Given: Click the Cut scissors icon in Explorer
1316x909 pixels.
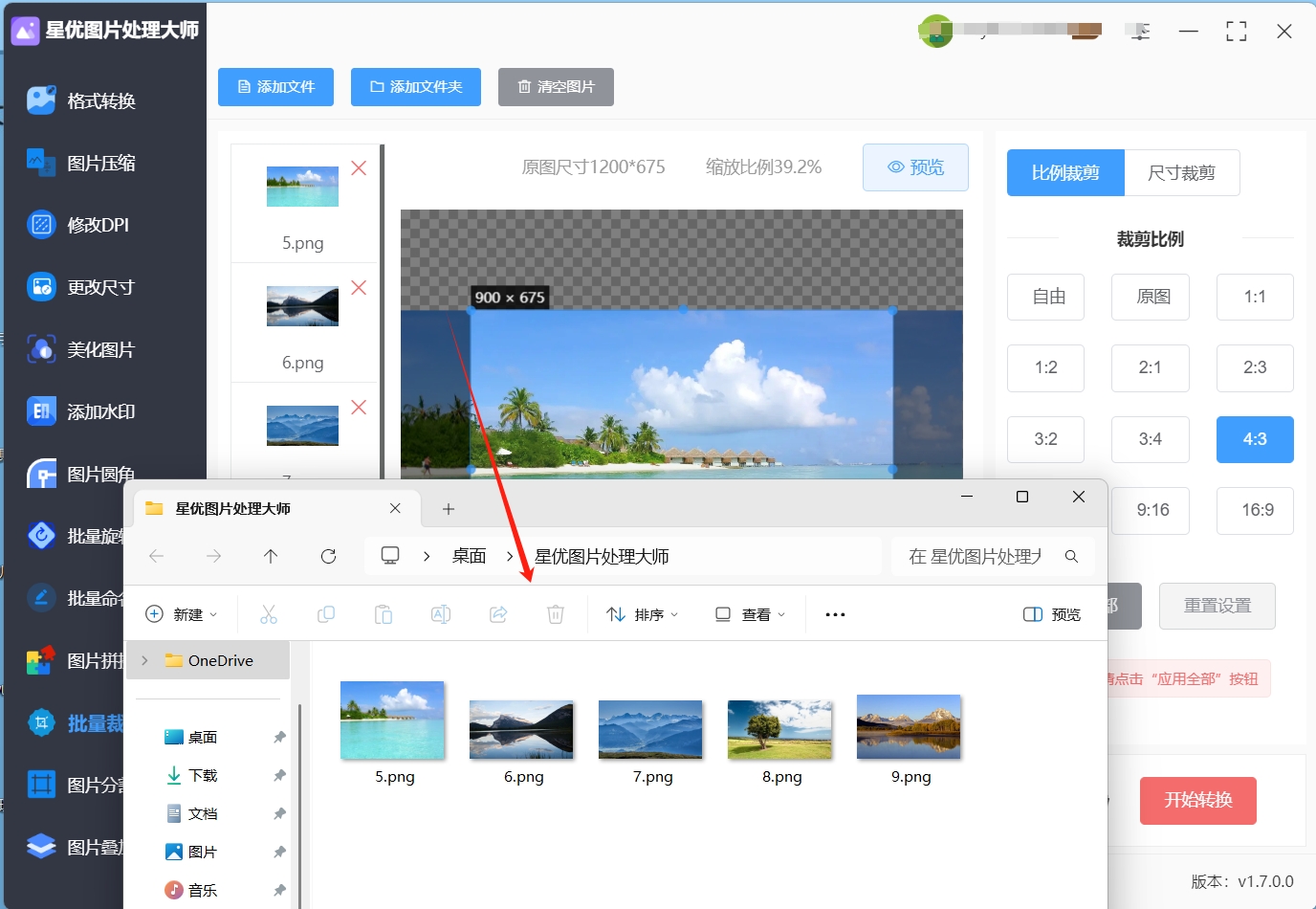Looking at the screenshot, I should pos(269,614).
